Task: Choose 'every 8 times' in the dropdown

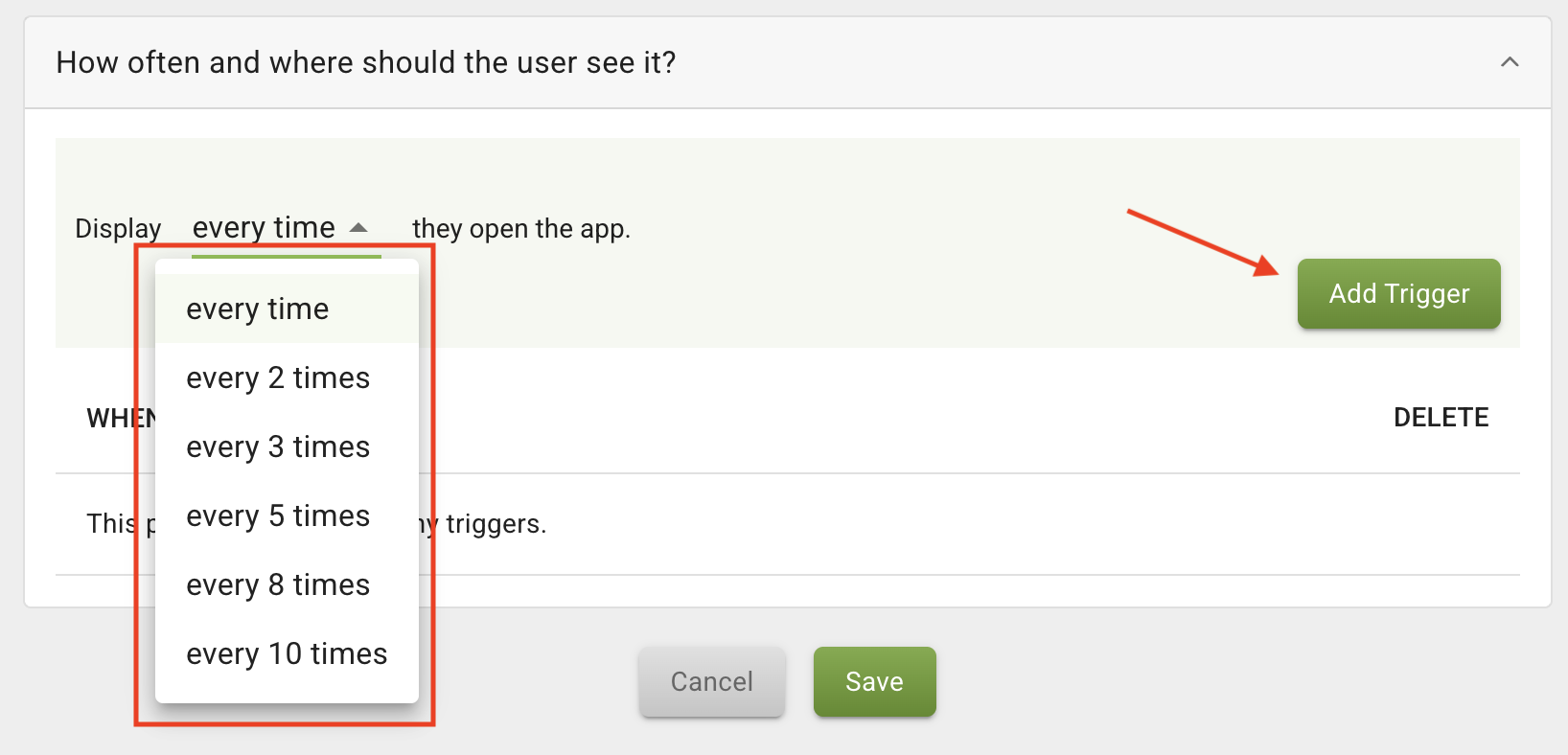Action: click(x=278, y=585)
